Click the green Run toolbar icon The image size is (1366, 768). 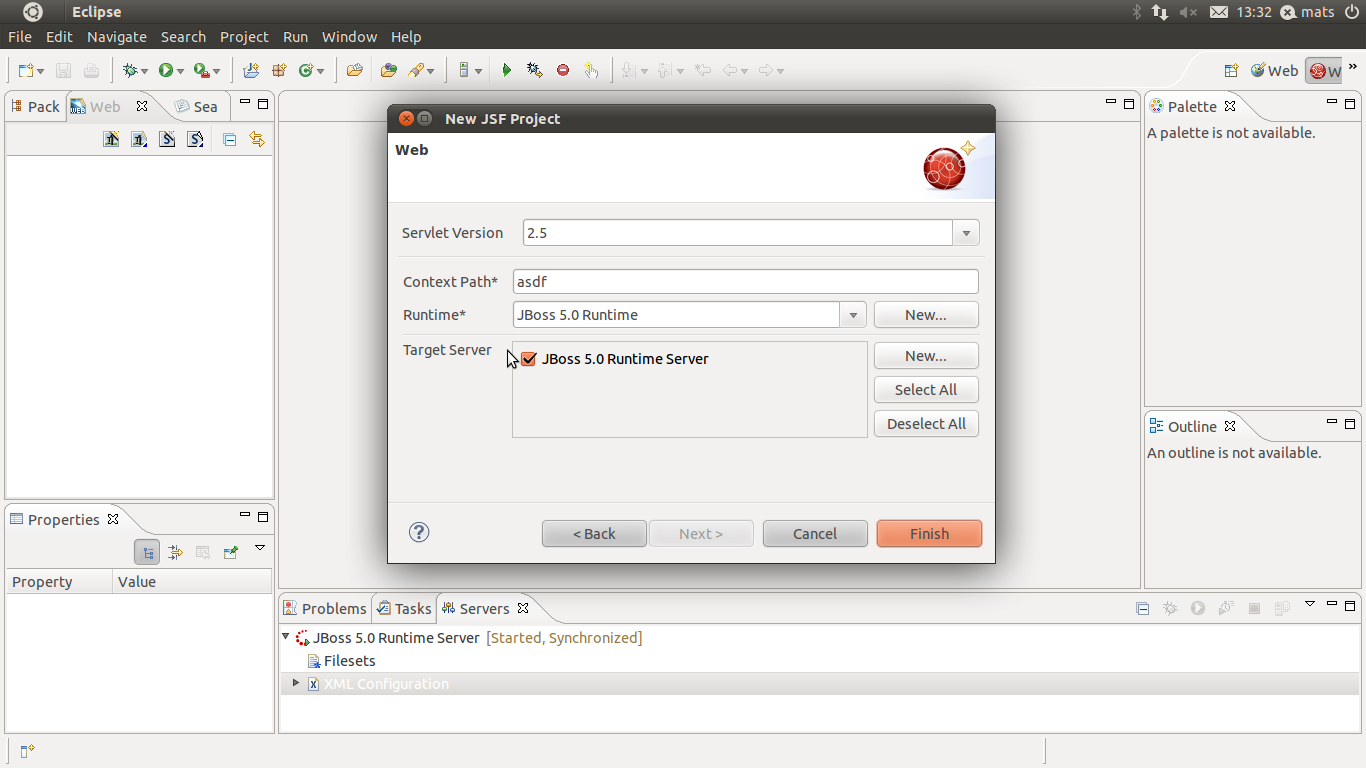165,70
